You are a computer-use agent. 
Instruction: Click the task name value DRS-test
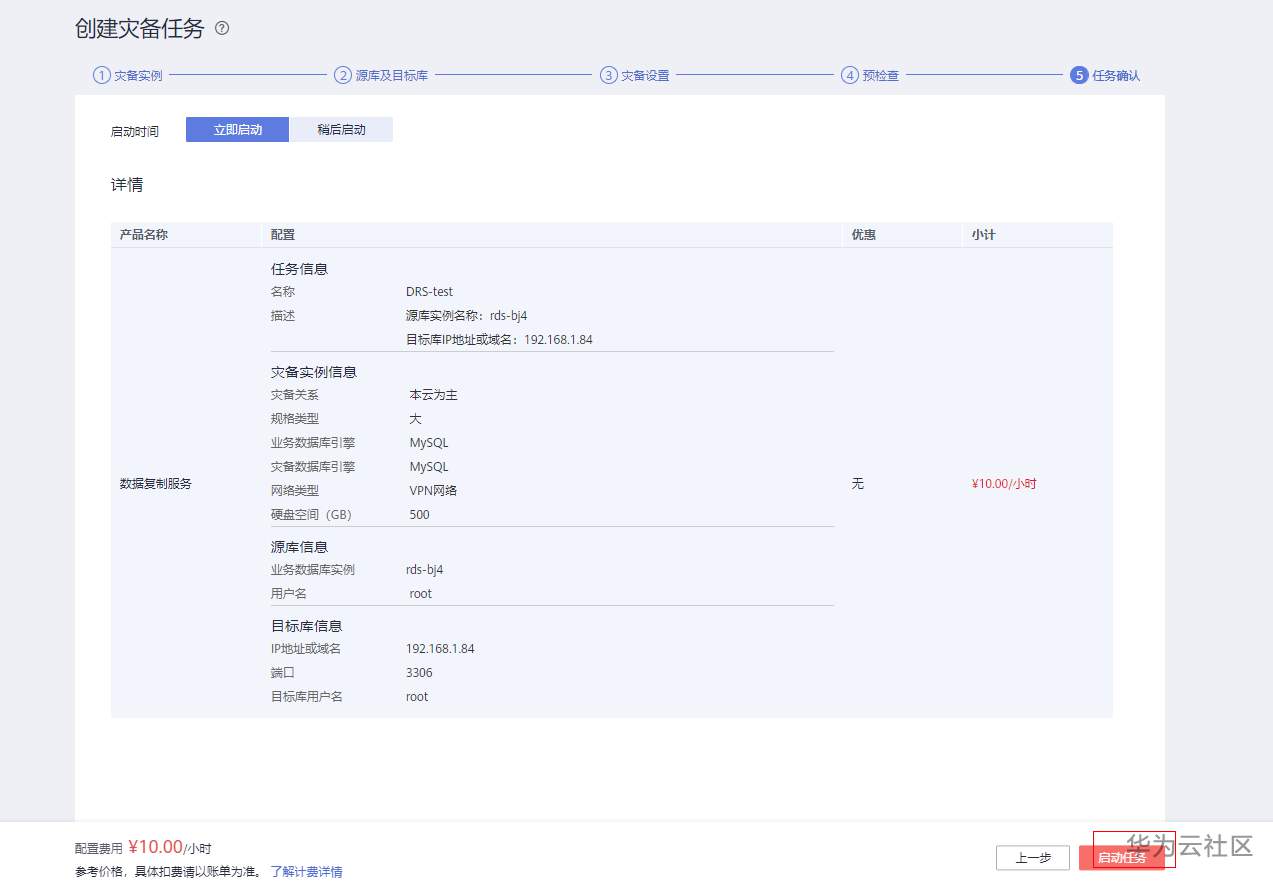point(429,292)
